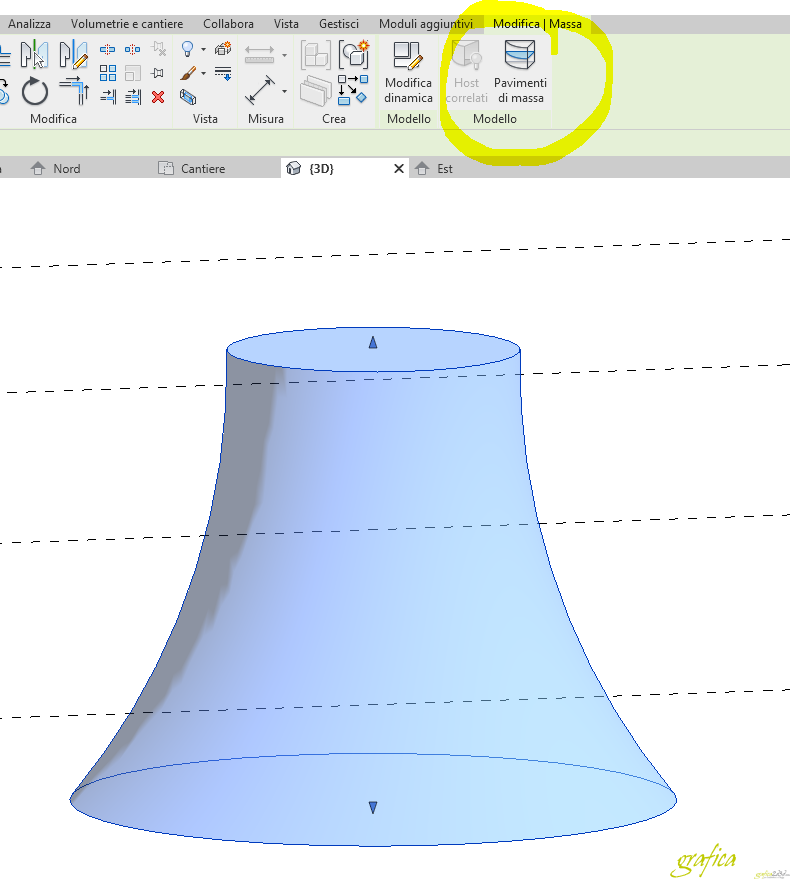Click the Create Assembly icon
This screenshot has height=879, width=790.
316,54
